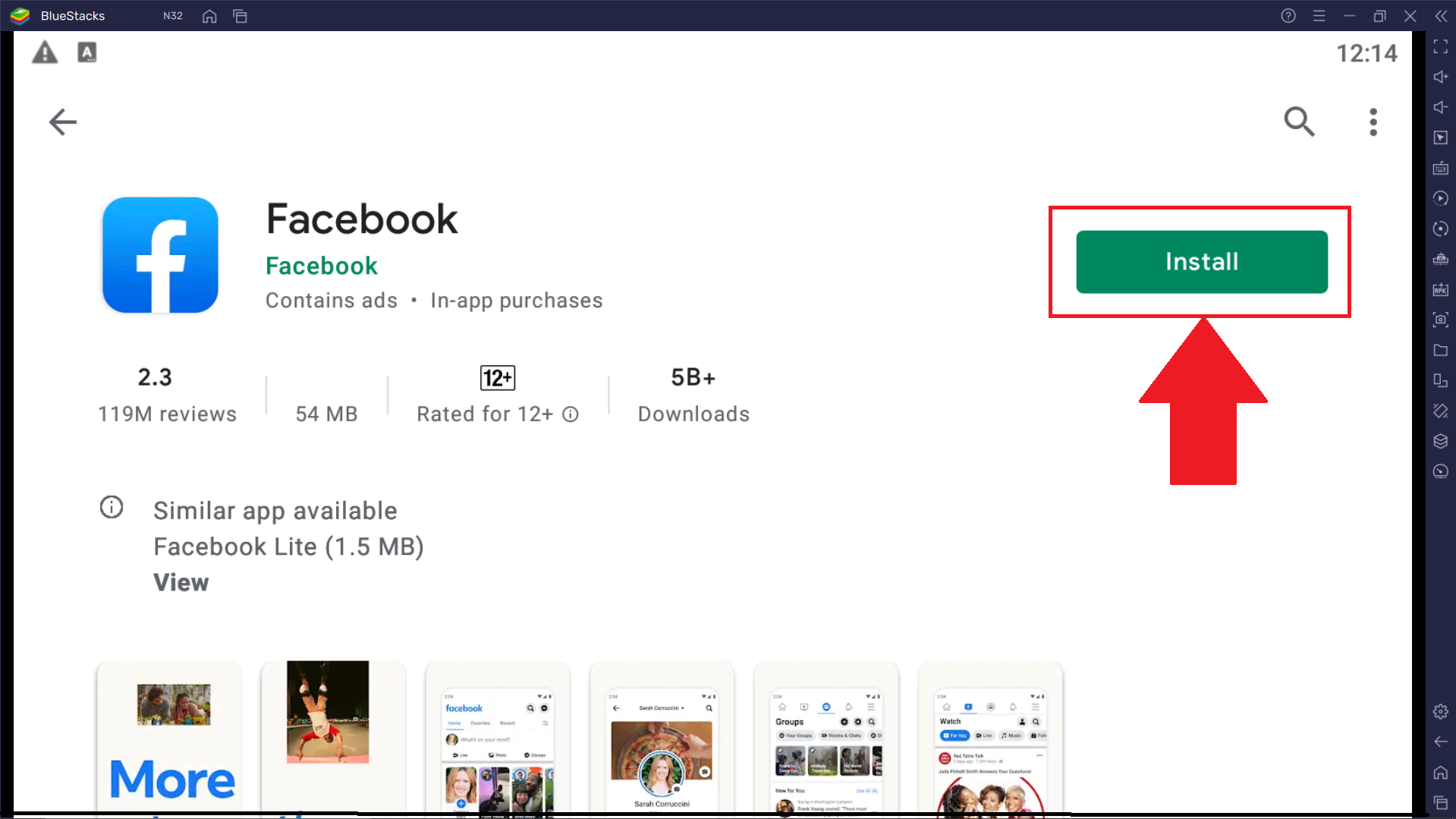This screenshot has height=819, width=1456.
Task: Collapse the BlueStacks sidebar with double chevrons
Action: click(1441, 16)
